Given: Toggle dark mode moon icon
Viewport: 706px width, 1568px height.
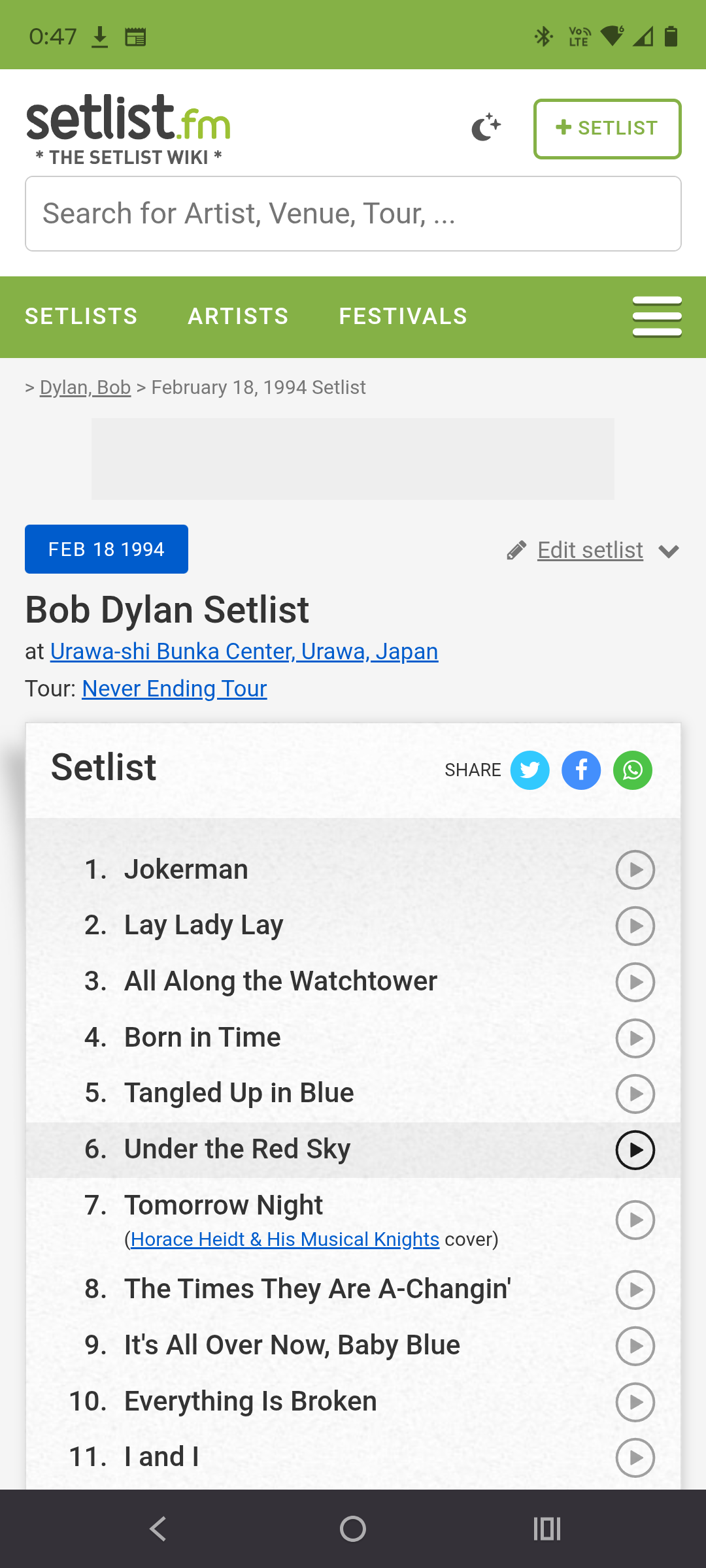Looking at the screenshot, I should click(x=486, y=127).
